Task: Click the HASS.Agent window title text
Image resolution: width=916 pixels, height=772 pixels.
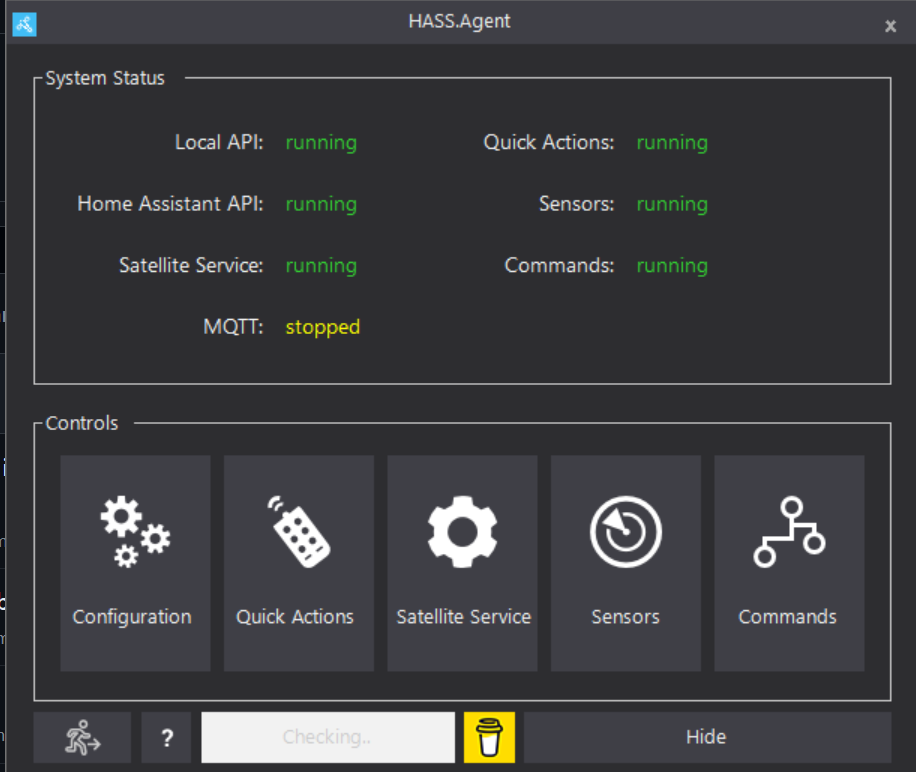Action: (x=459, y=21)
